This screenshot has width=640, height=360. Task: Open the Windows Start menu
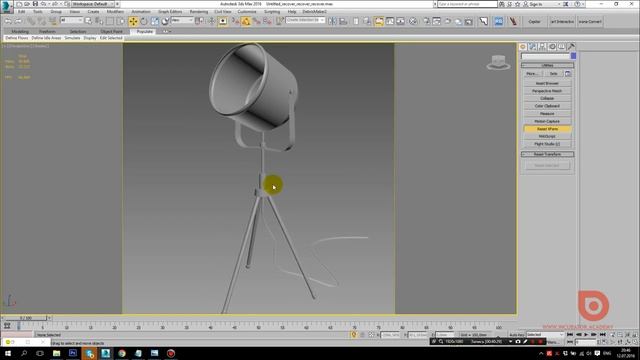(8, 353)
